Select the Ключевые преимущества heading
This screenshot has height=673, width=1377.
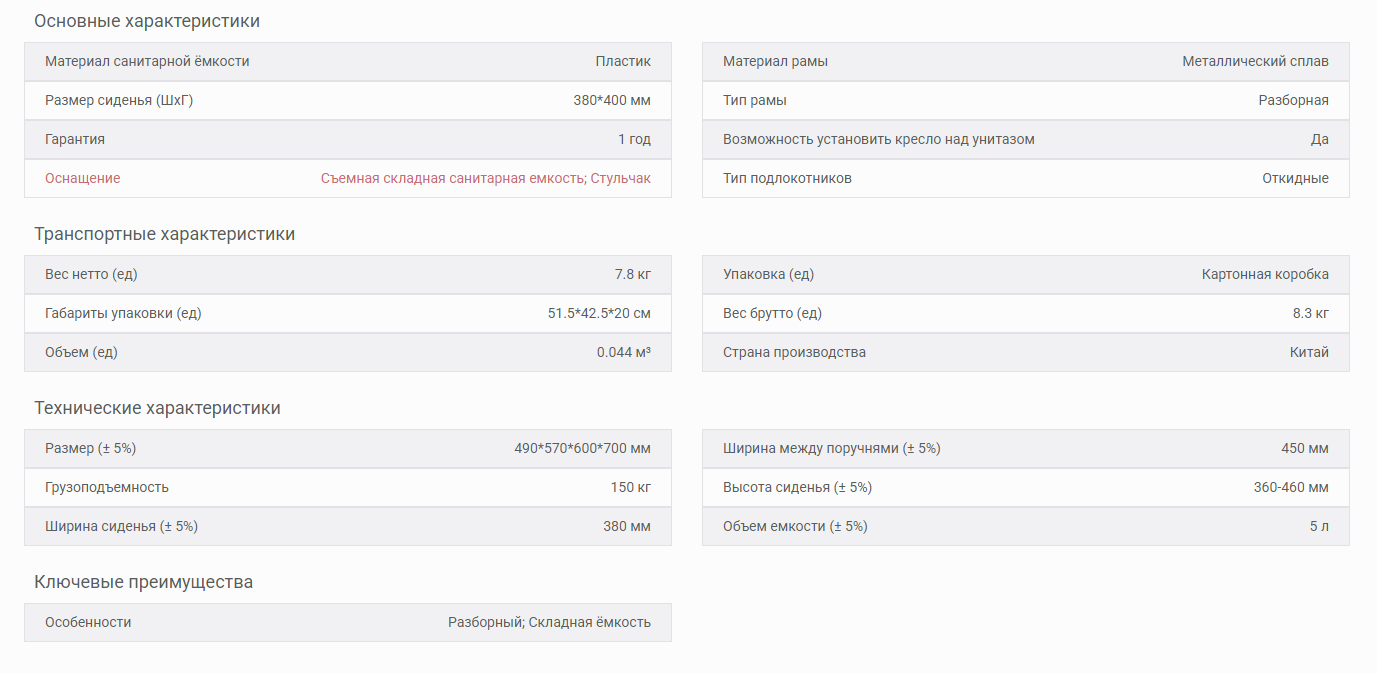tap(143, 582)
